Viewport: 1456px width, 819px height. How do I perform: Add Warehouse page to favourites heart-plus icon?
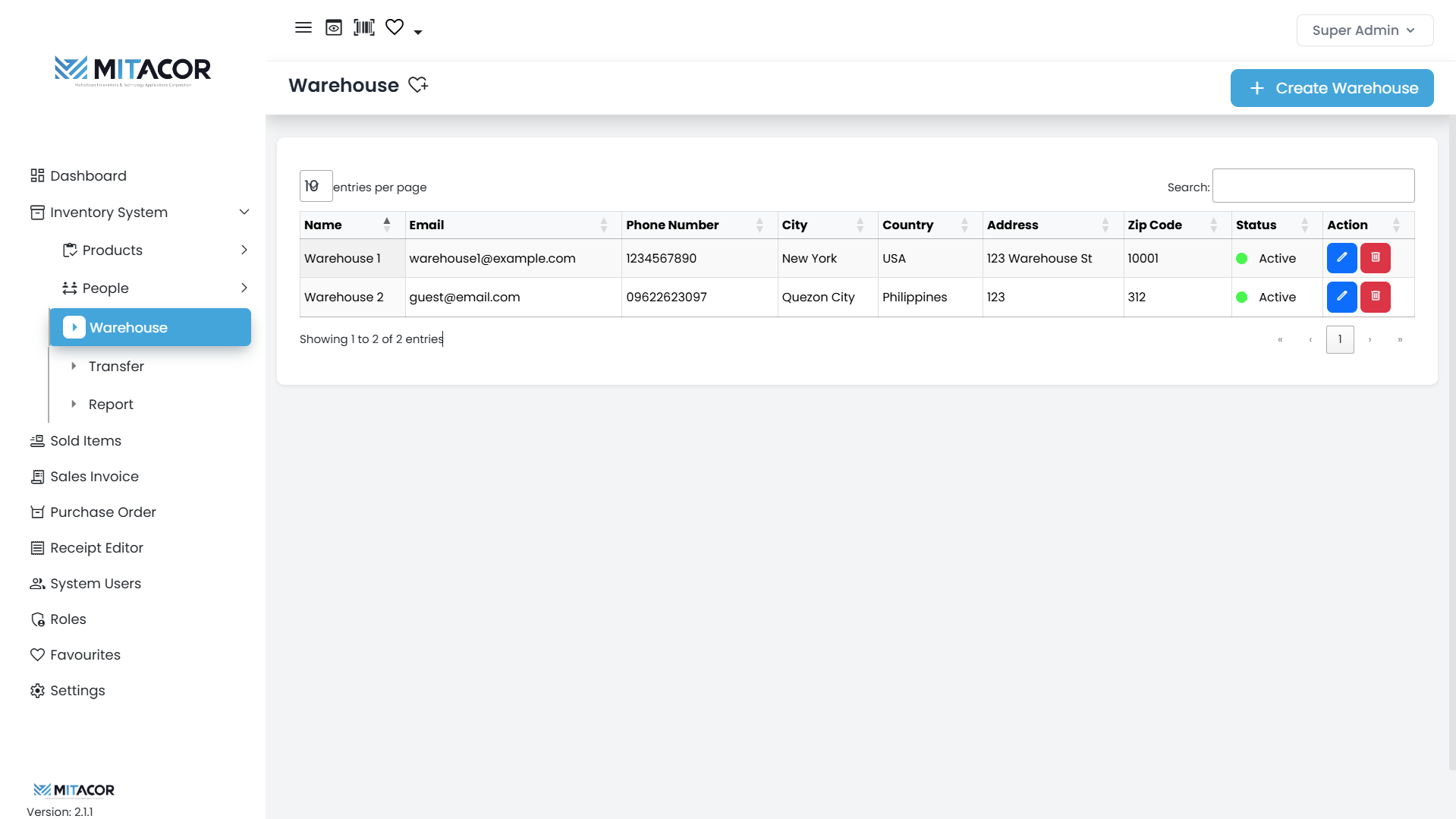418,85
